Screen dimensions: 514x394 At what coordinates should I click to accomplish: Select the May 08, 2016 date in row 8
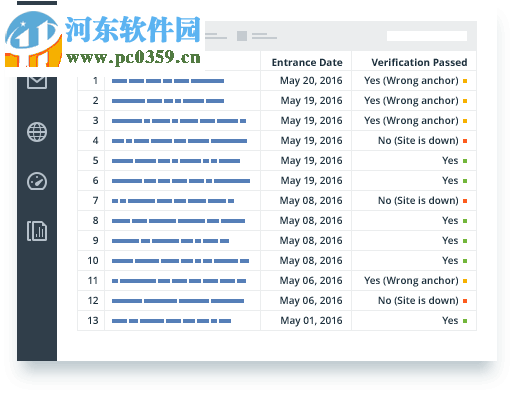pyautogui.click(x=311, y=221)
